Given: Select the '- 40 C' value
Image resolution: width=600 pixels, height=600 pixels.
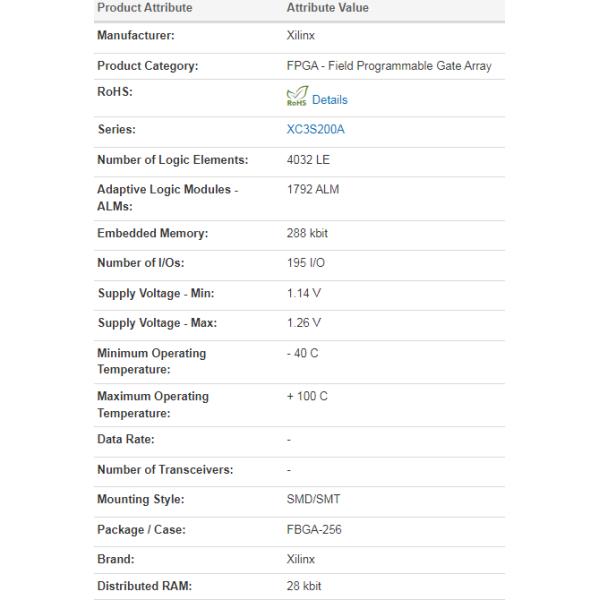Looking at the screenshot, I should tap(302, 353).
